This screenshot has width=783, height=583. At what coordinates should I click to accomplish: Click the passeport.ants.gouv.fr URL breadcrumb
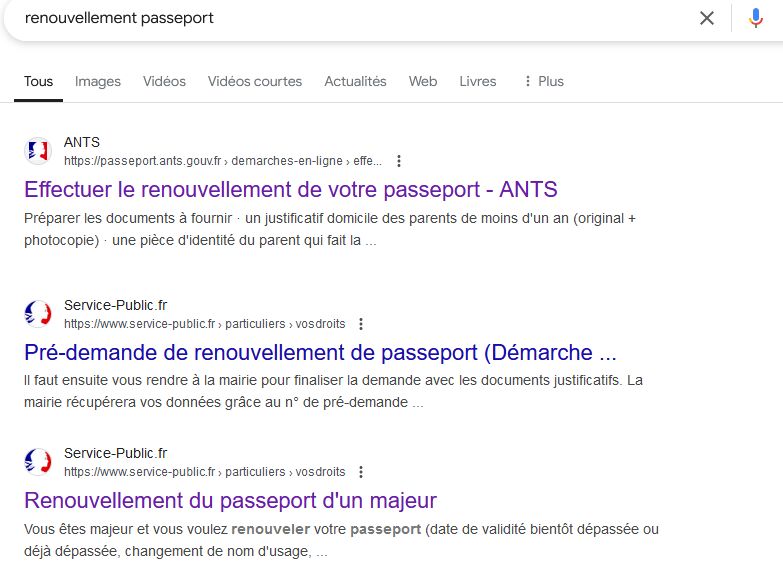coord(223,161)
